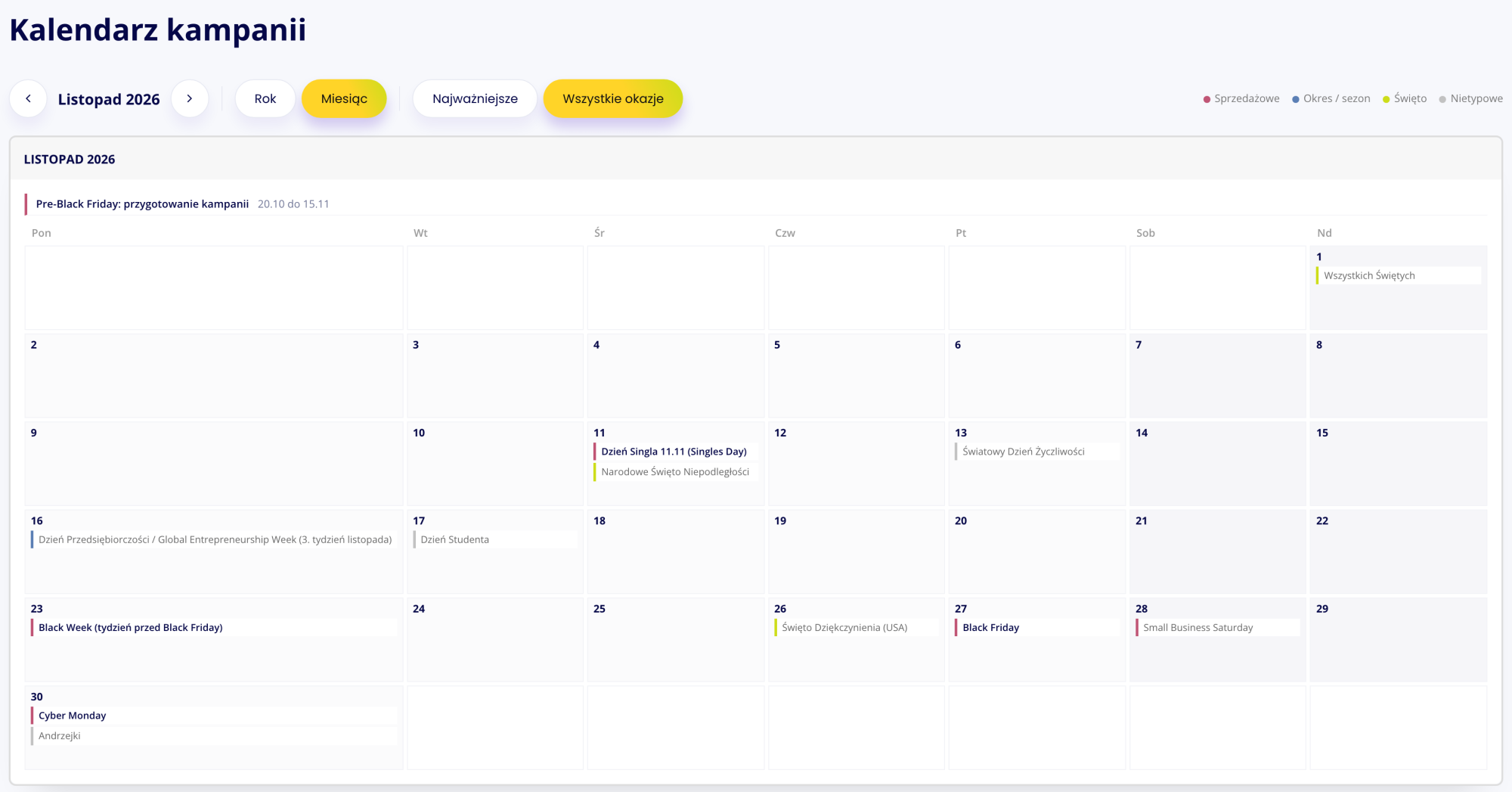1512x792 pixels.
Task: Select day 14 in the calendar
Action: pos(1218,464)
